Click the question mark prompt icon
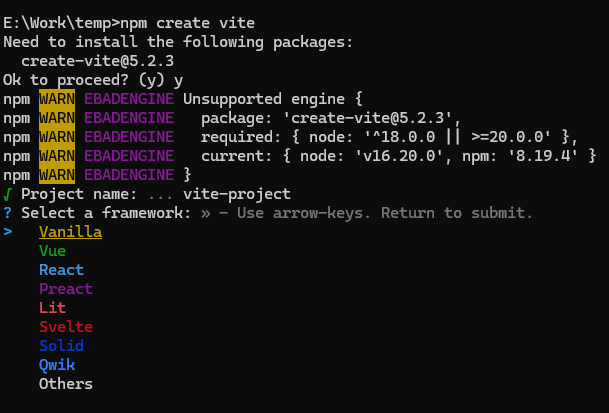This screenshot has width=609, height=413. (x=8, y=213)
